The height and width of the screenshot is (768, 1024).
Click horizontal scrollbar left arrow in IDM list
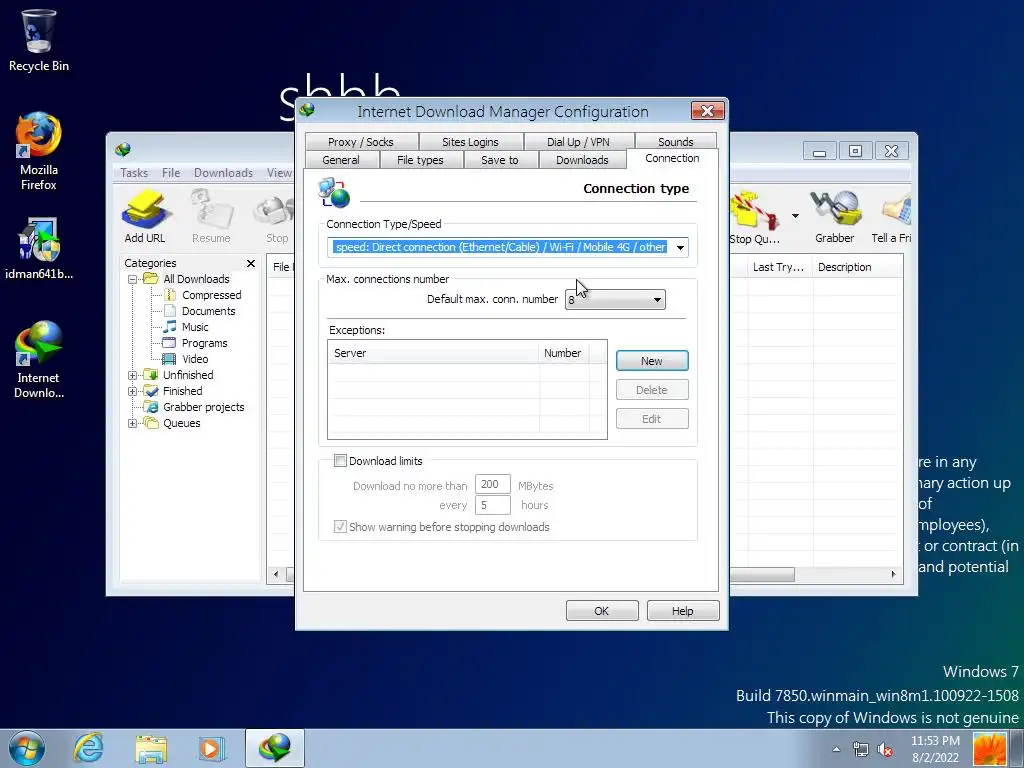coord(276,575)
